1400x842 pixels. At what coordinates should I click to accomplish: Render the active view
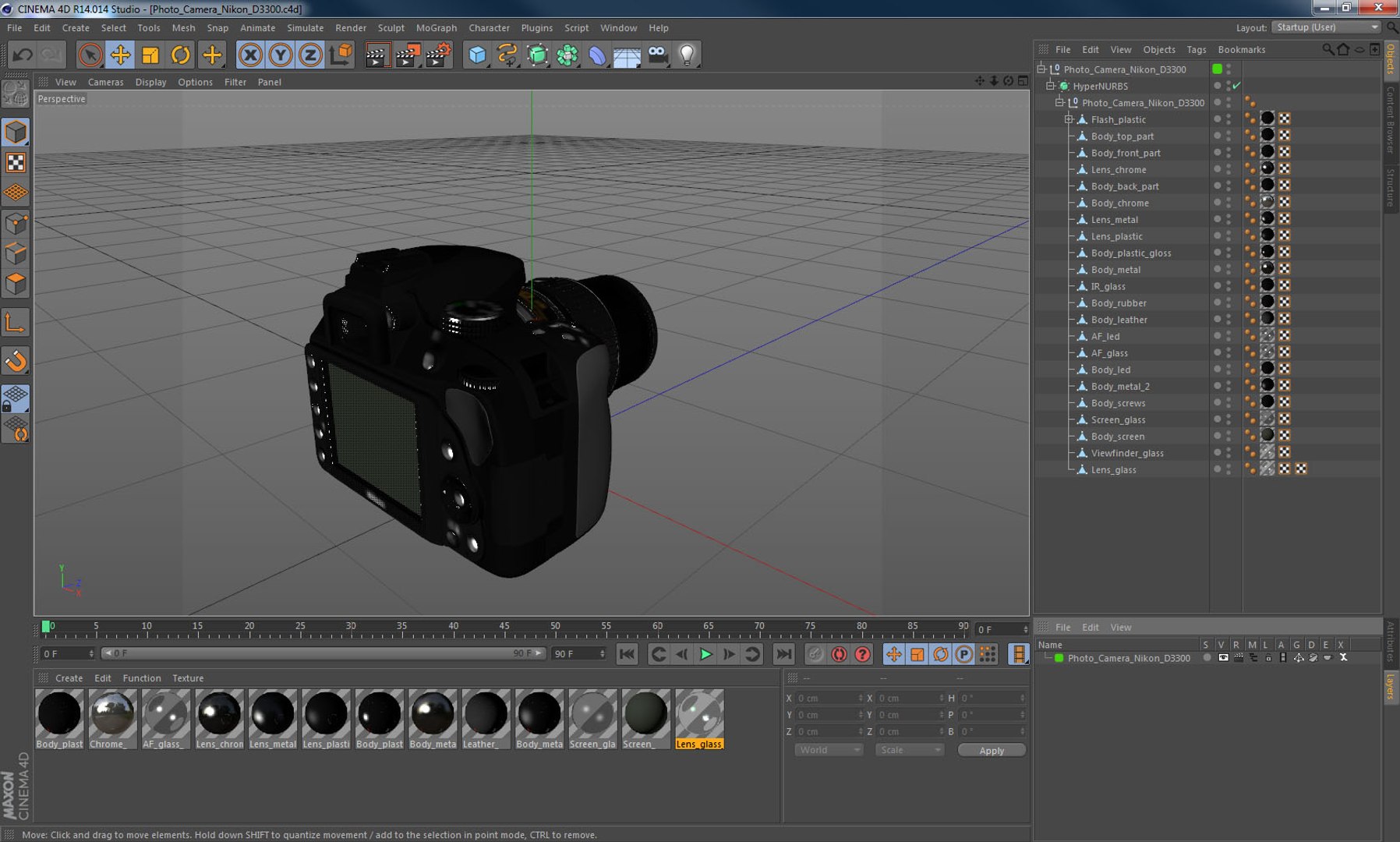tap(377, 55)
